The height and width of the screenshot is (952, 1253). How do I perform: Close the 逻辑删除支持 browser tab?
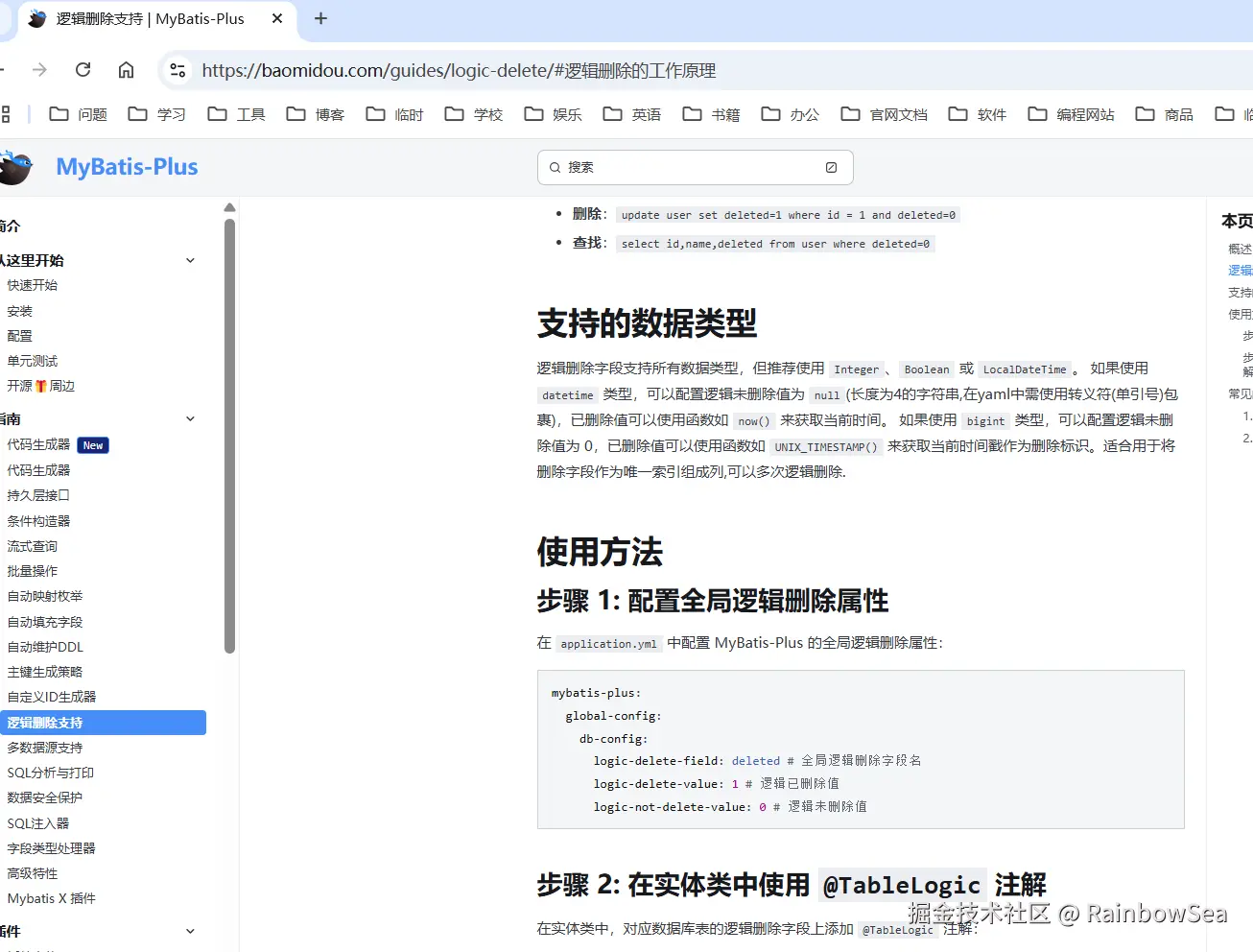[x=277, y=19]
